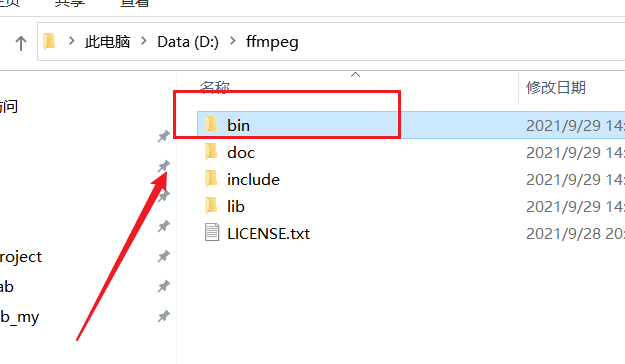
Task: Click modified date of include folder
Action: pyautogui.click(x=575, y=180)
